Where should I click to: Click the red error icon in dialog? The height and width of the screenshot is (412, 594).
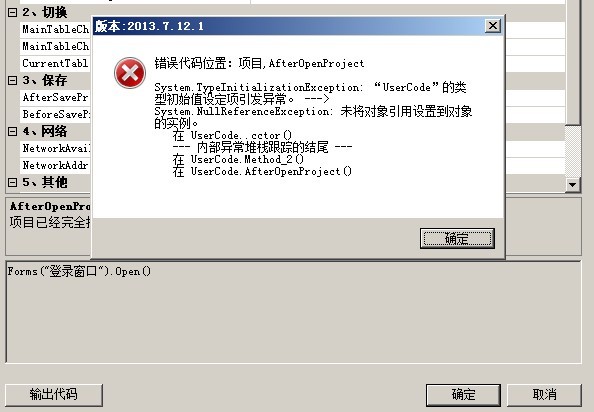point(130,73)
